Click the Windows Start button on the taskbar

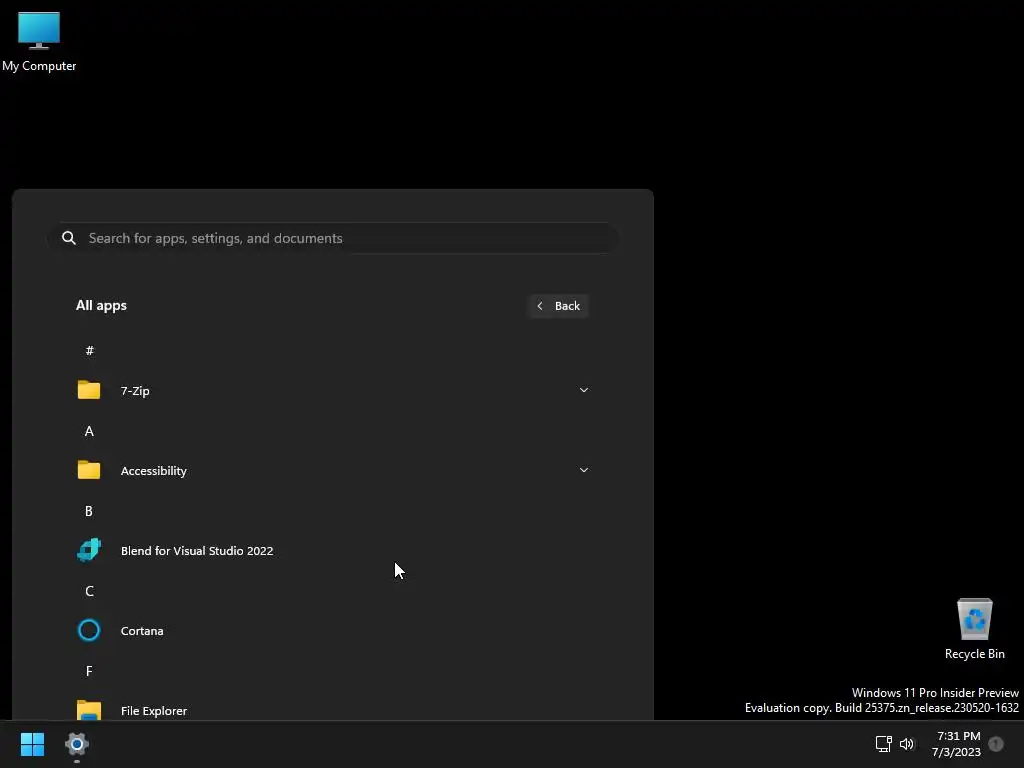coord(32,744)
